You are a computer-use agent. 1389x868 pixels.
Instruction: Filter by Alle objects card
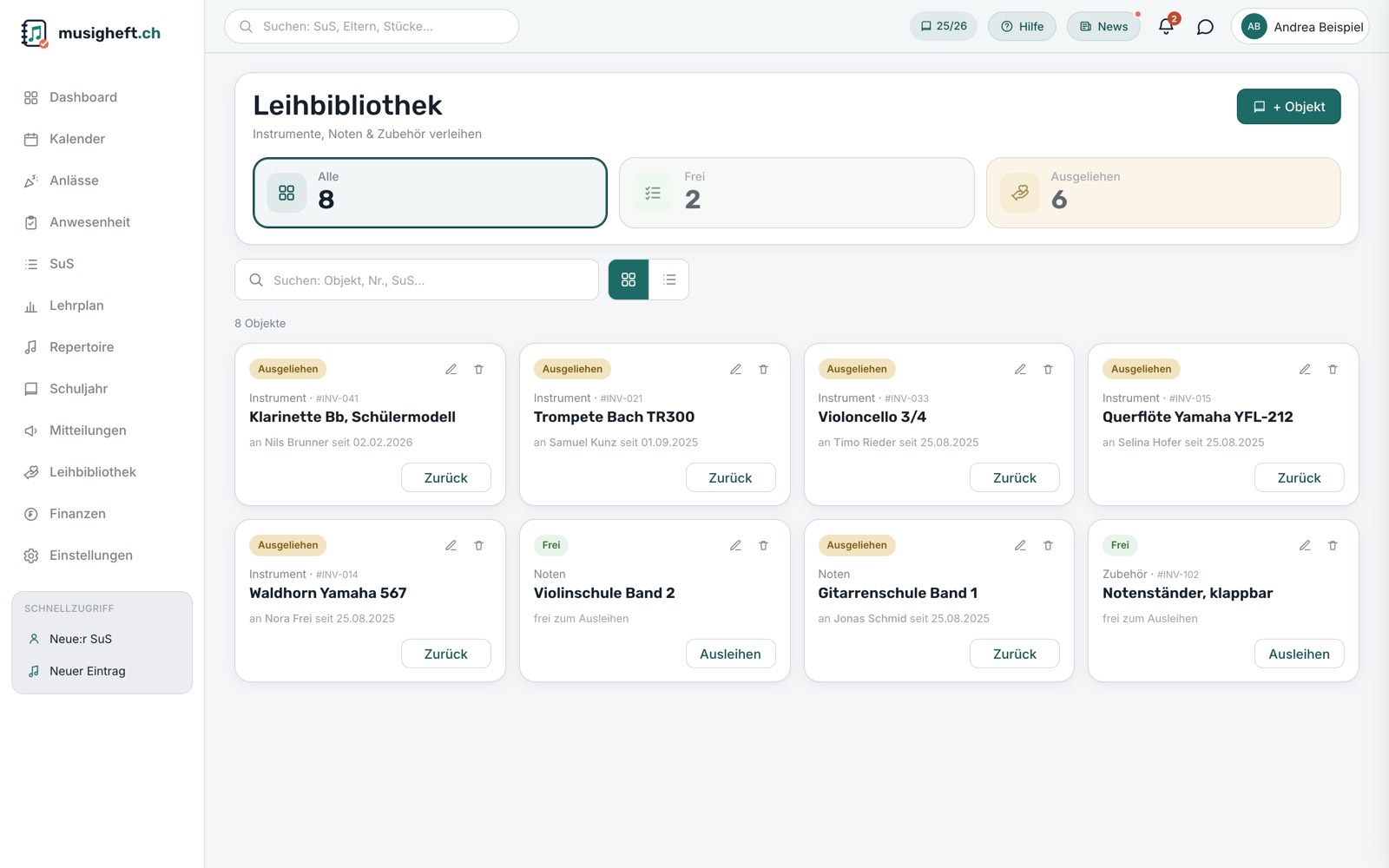pyautogui.click(x=430, y=193)
